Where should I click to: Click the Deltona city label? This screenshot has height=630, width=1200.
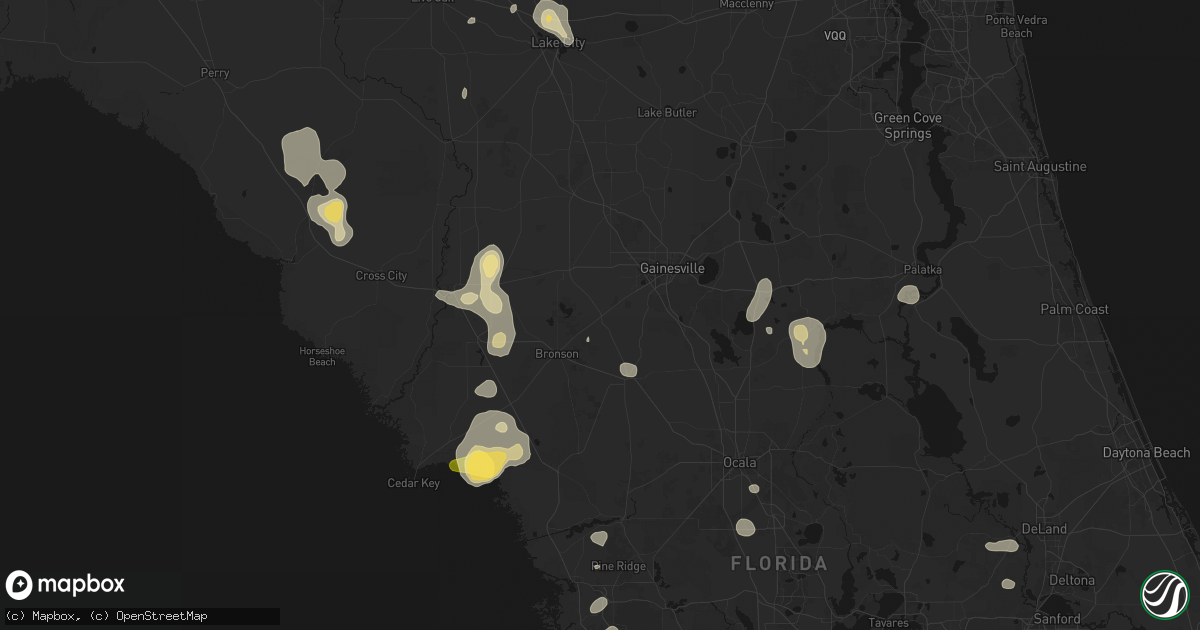click(1072, 580)
